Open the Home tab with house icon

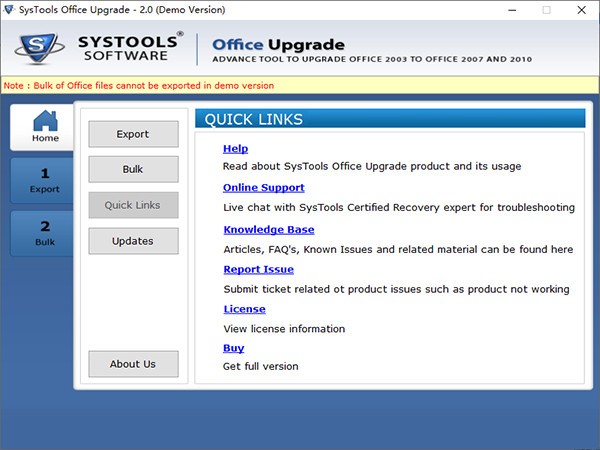tap(43, 127)
